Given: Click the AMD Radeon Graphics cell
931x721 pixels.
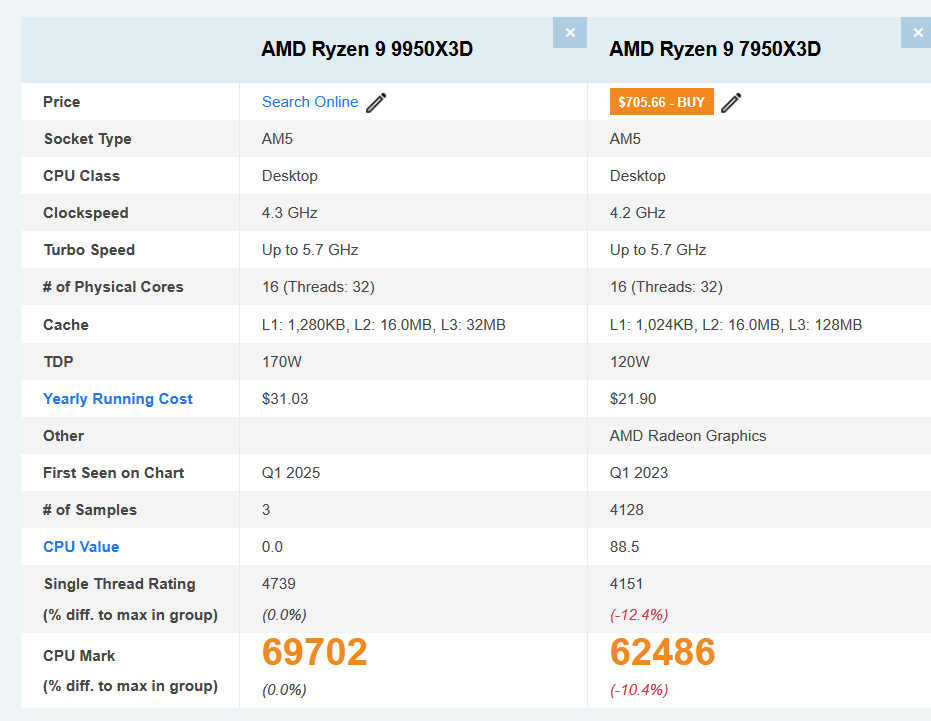Looking at the screenshot, I should pyautogui.click(x=688, y=436).
